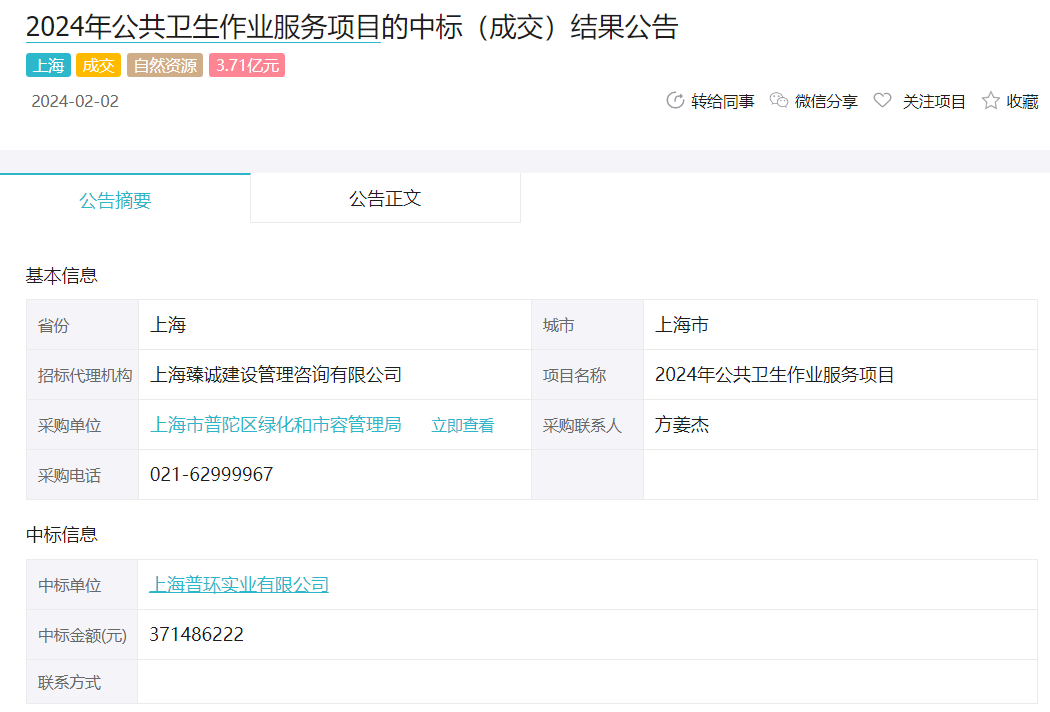Screen dimensions: 1050x712
Task: Click the announcement title heading
Action: click(x=352, y=27)
